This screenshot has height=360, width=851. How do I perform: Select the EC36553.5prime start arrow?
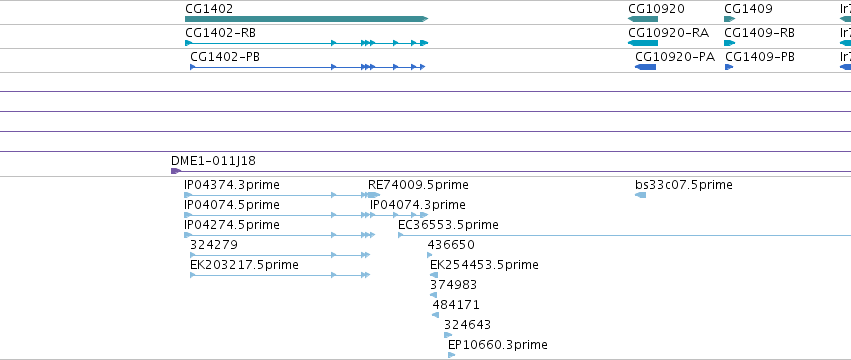pyautogui.click(x=401, y=235)
